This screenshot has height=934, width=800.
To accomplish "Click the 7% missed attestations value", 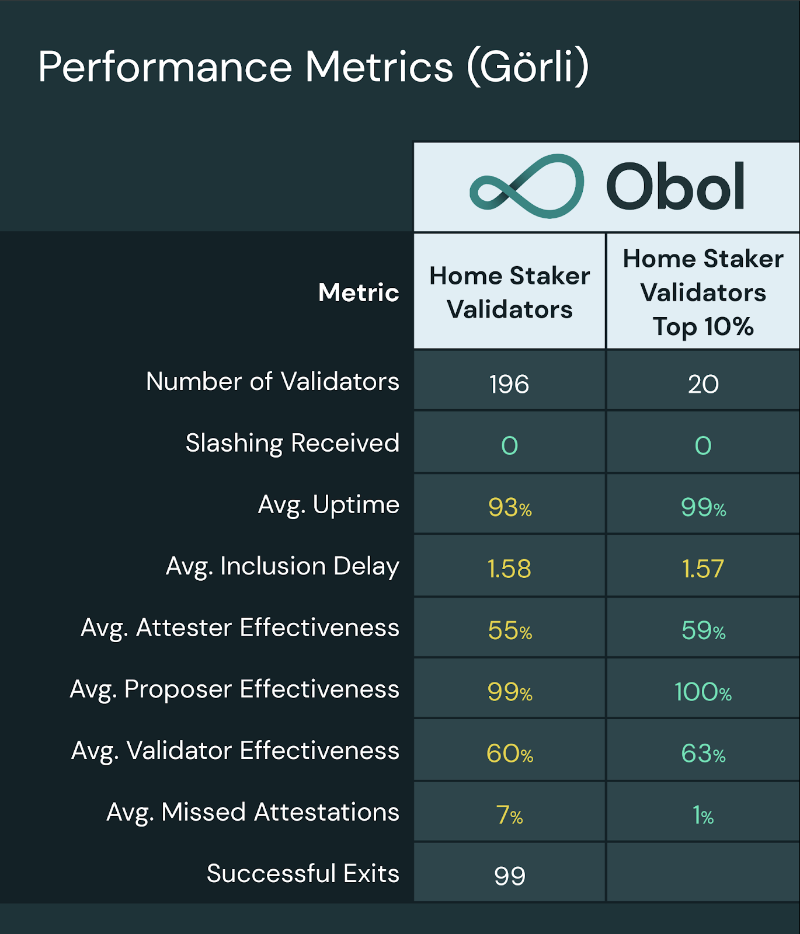I will [x=509, y=815].
